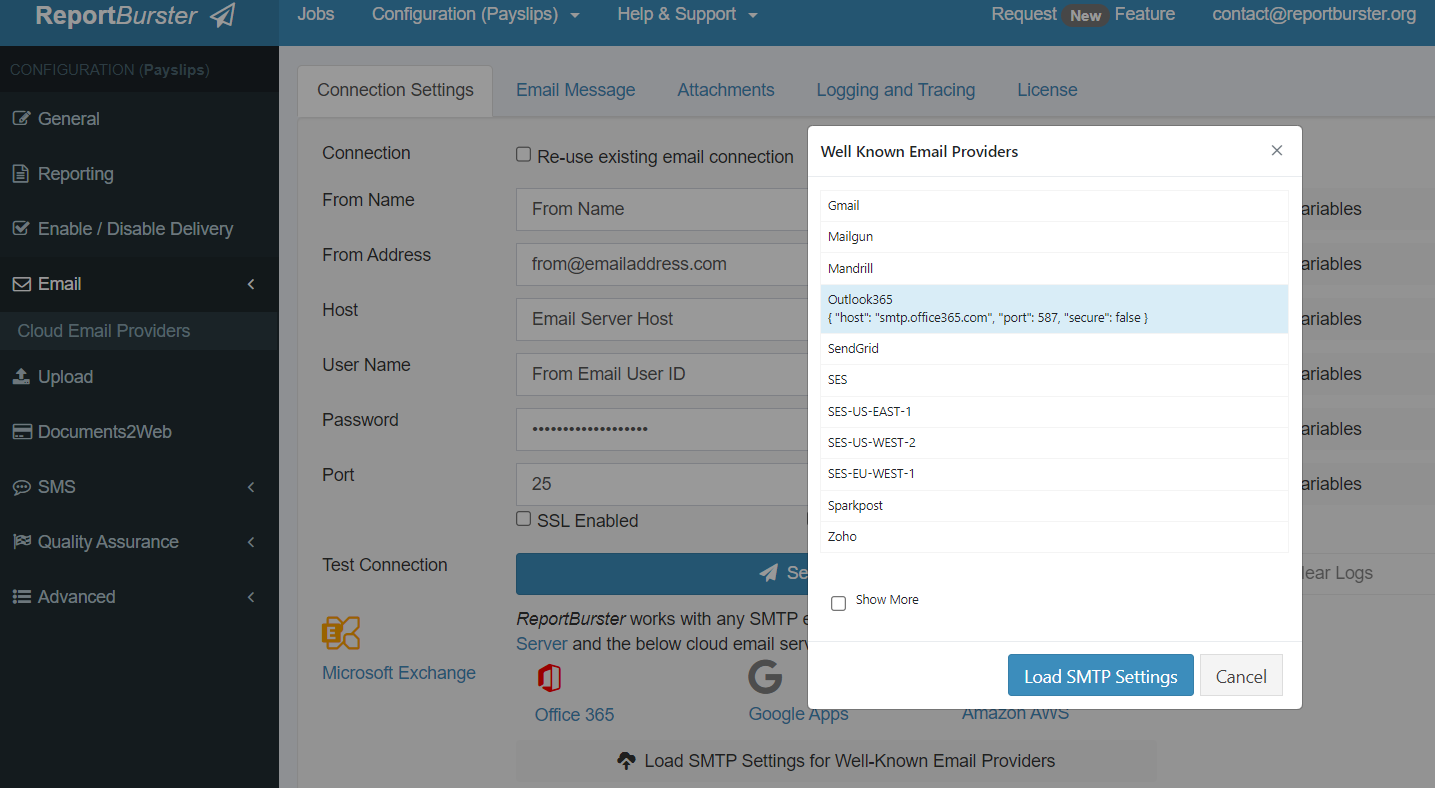
Task: Open the Configuration (Payslips) dropdown menu
Action: tap(476, 14)
